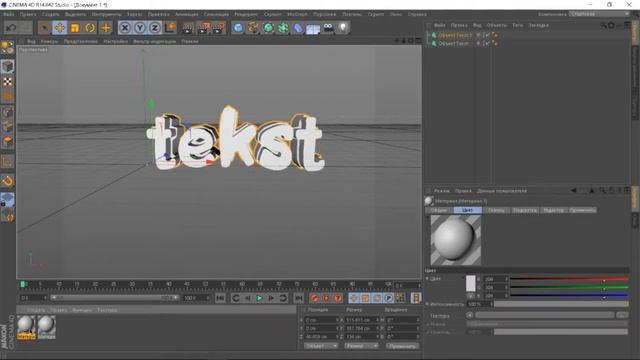Open the Floor environment objects icon

pyautogui.click(x=313, y=29)
